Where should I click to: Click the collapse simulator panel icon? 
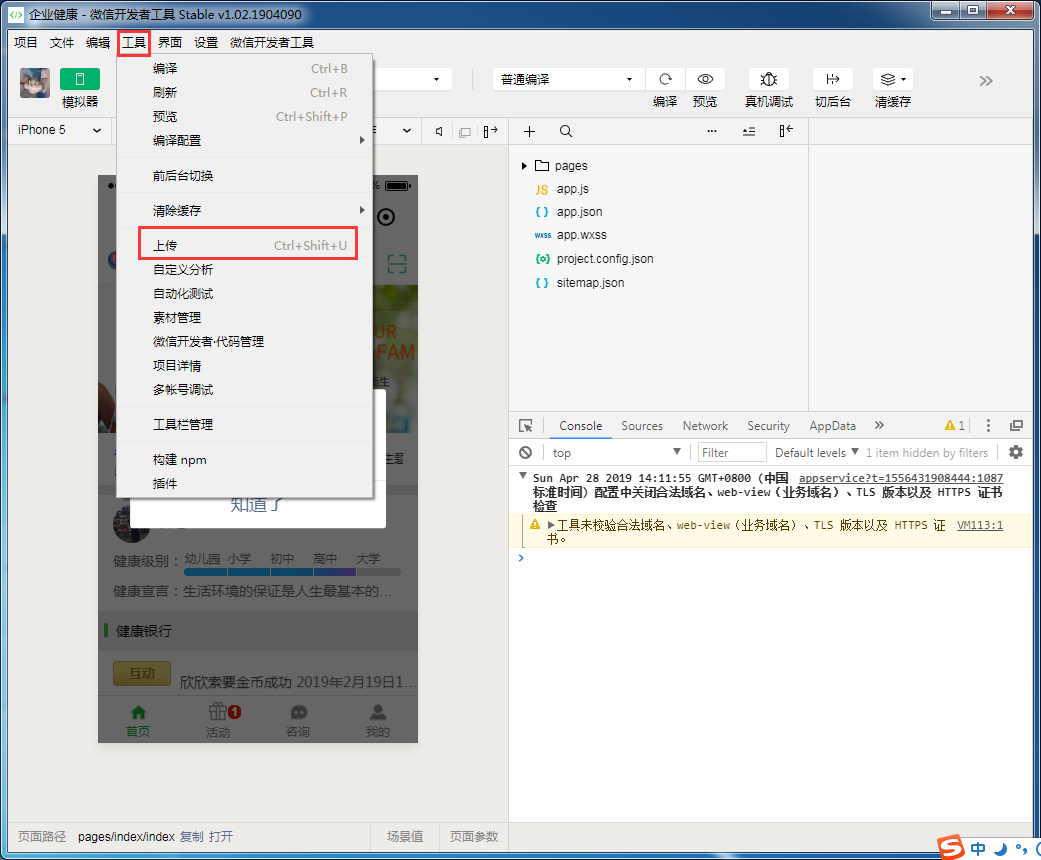pyautogui.click(x=491, y=131)
